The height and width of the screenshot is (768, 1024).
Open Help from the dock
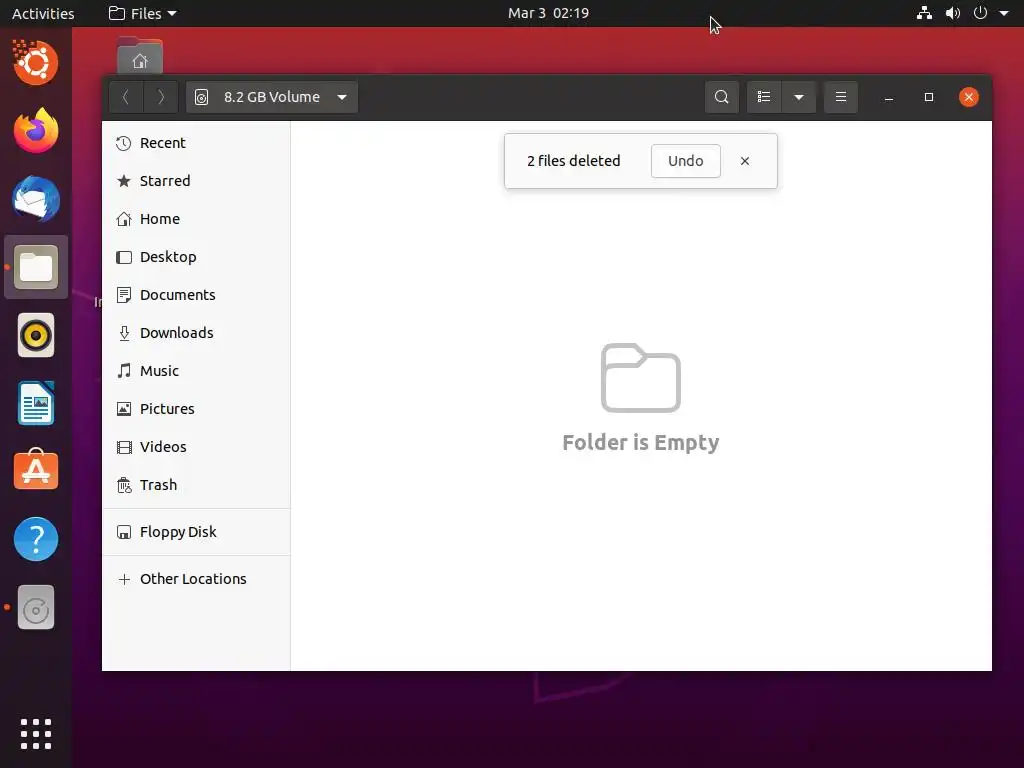[x=36, y=539]
